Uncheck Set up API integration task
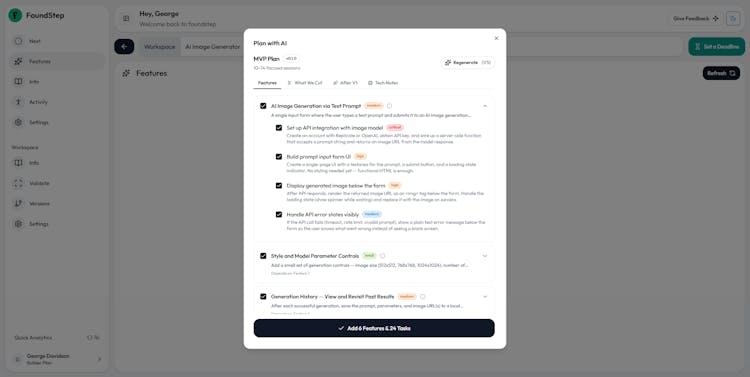The height and width of the screenshot is (377, 750). coord(279,128)
